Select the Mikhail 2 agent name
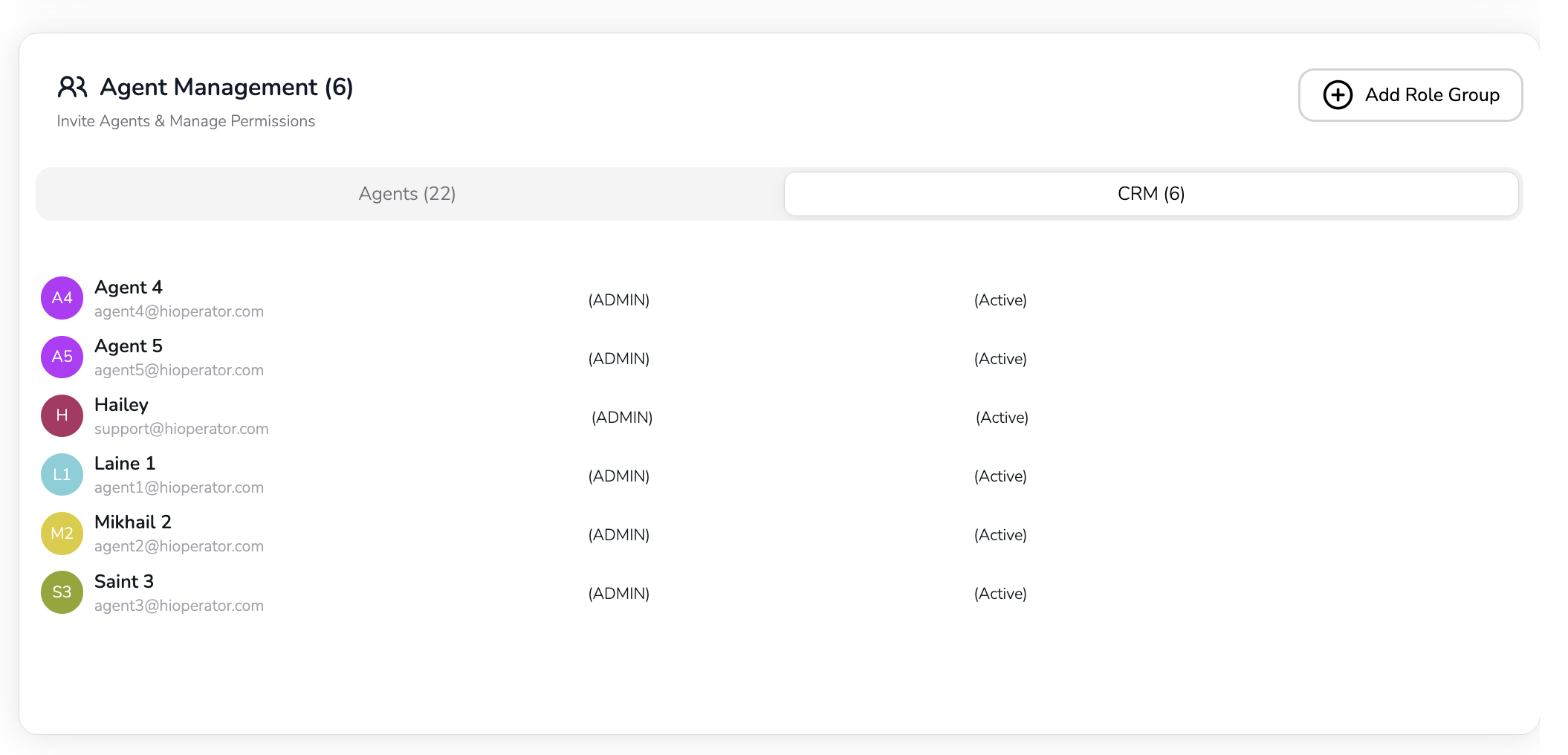 [x=133, y=522]
